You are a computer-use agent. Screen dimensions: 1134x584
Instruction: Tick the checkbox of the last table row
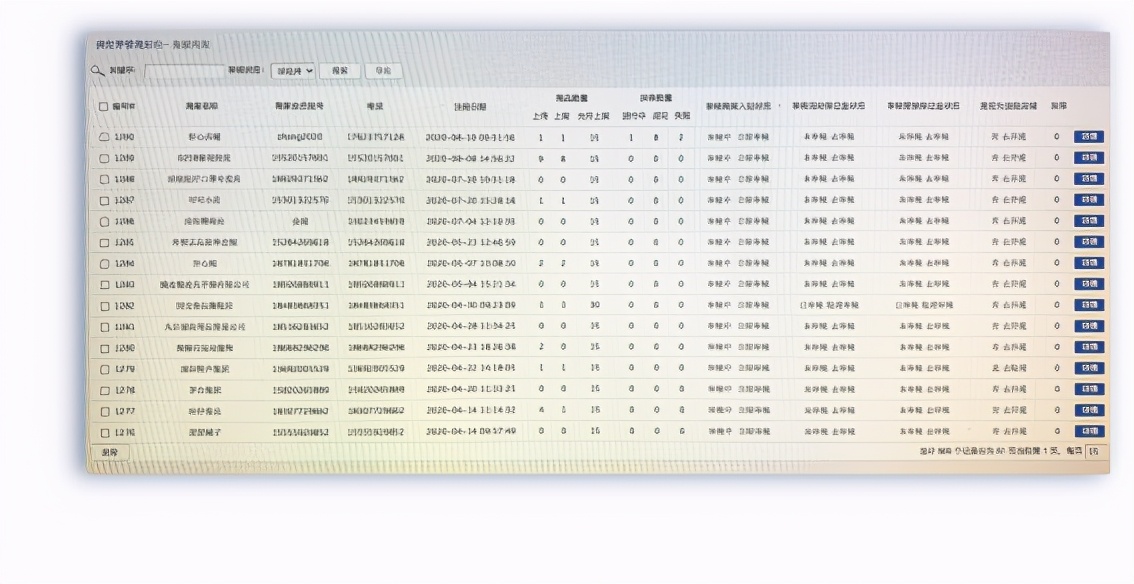(x=105, y=433)
